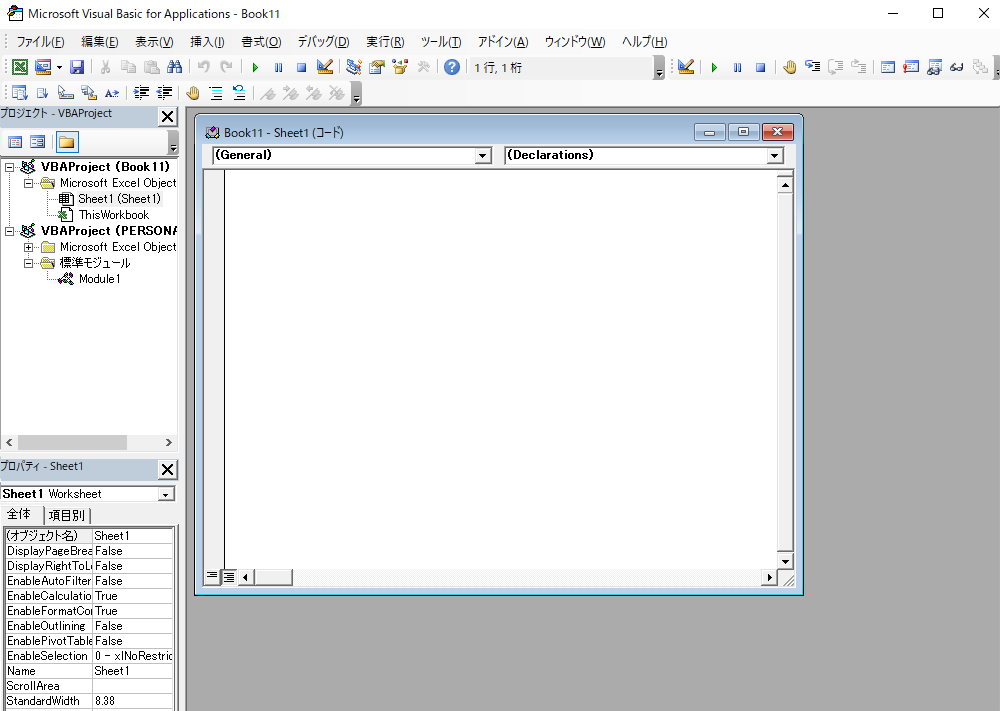Switch to Procedure View in the code window

point(212,577)
